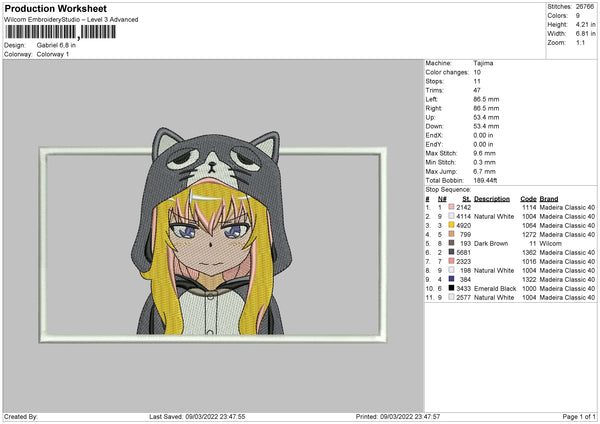
Task: Click the Production Worksheet title
Action: (55, 8)
